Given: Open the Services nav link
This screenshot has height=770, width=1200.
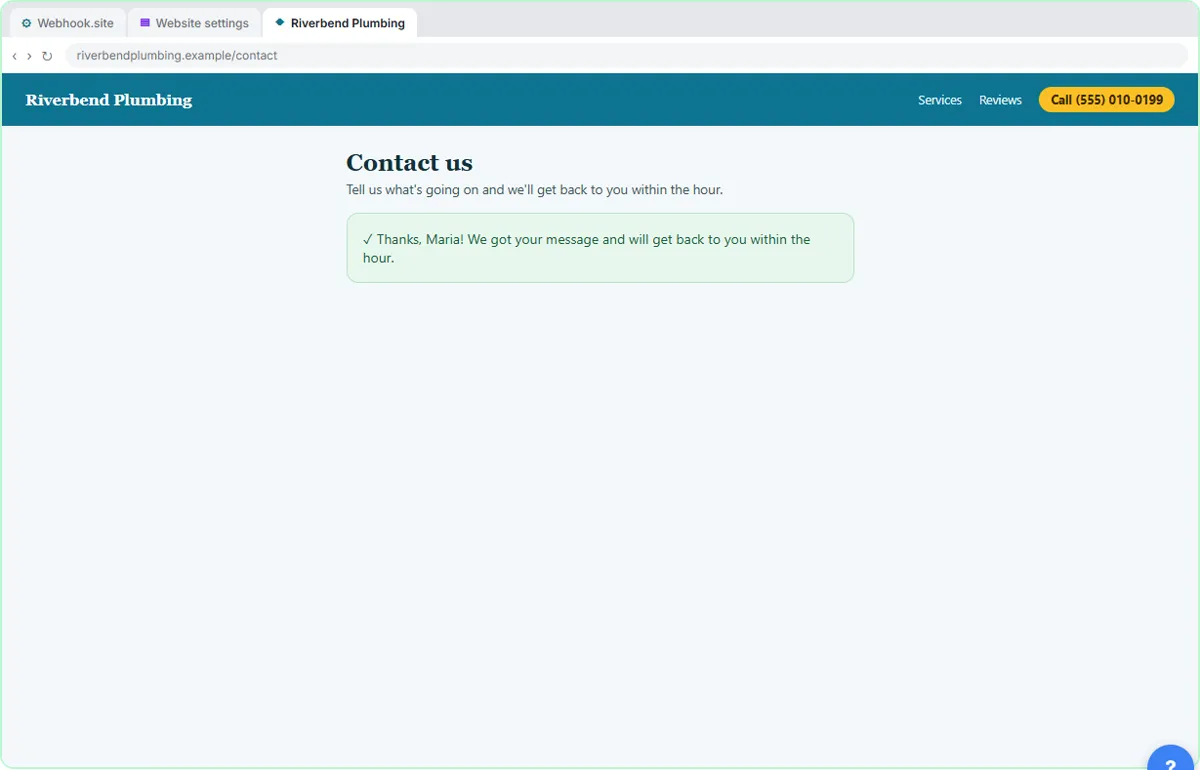Looking at the screenshot, I should click(940, 100).
